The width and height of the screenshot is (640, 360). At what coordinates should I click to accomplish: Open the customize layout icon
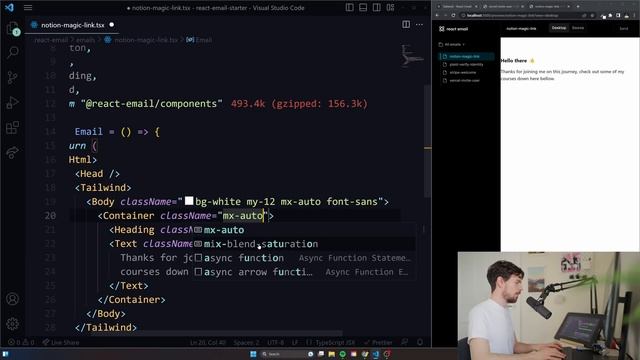tap(390, 7)
